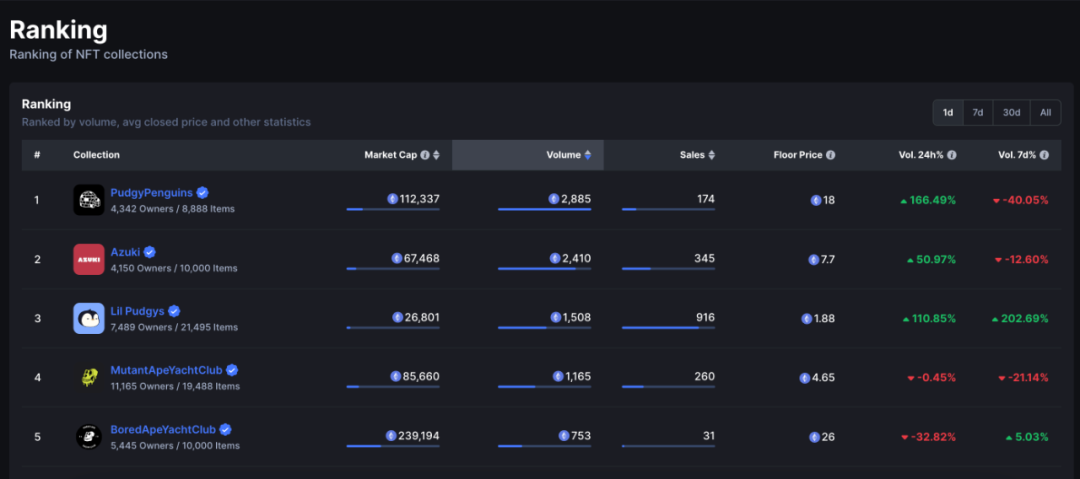This screenshot has width=1080, height=479.
Task: Select the All time range
Action: (x=1046, y=112)
